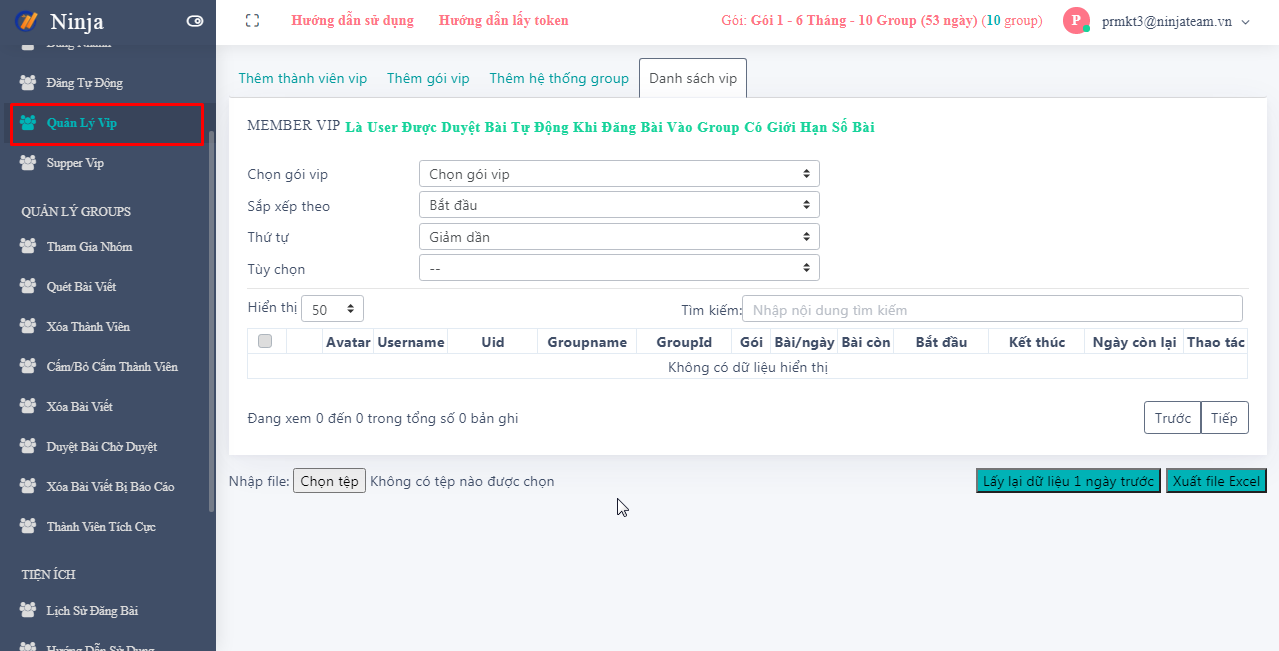Expand the Sắp xếp theo dropdown

click(x=618, y=205)
